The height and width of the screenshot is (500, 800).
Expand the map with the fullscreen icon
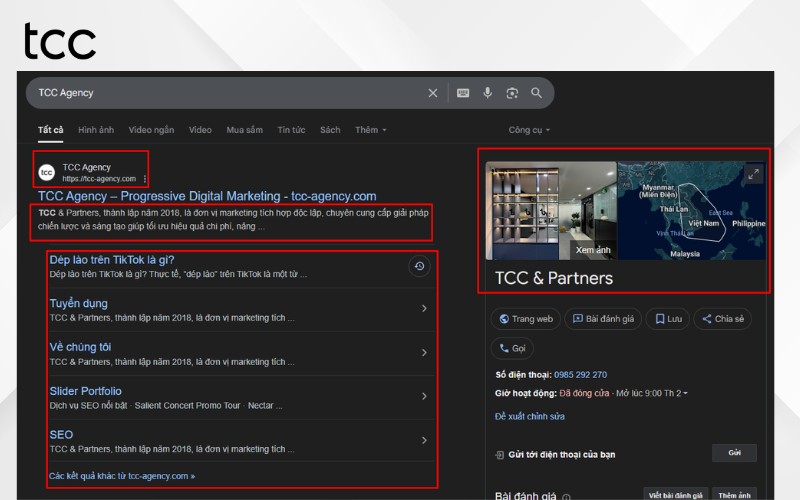coord(754,173)
